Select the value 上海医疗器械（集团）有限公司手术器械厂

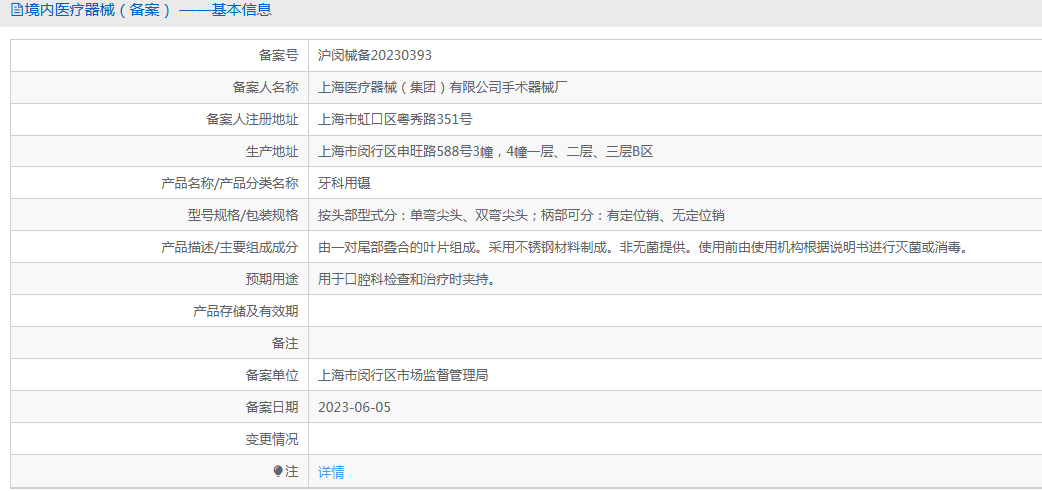443,87
